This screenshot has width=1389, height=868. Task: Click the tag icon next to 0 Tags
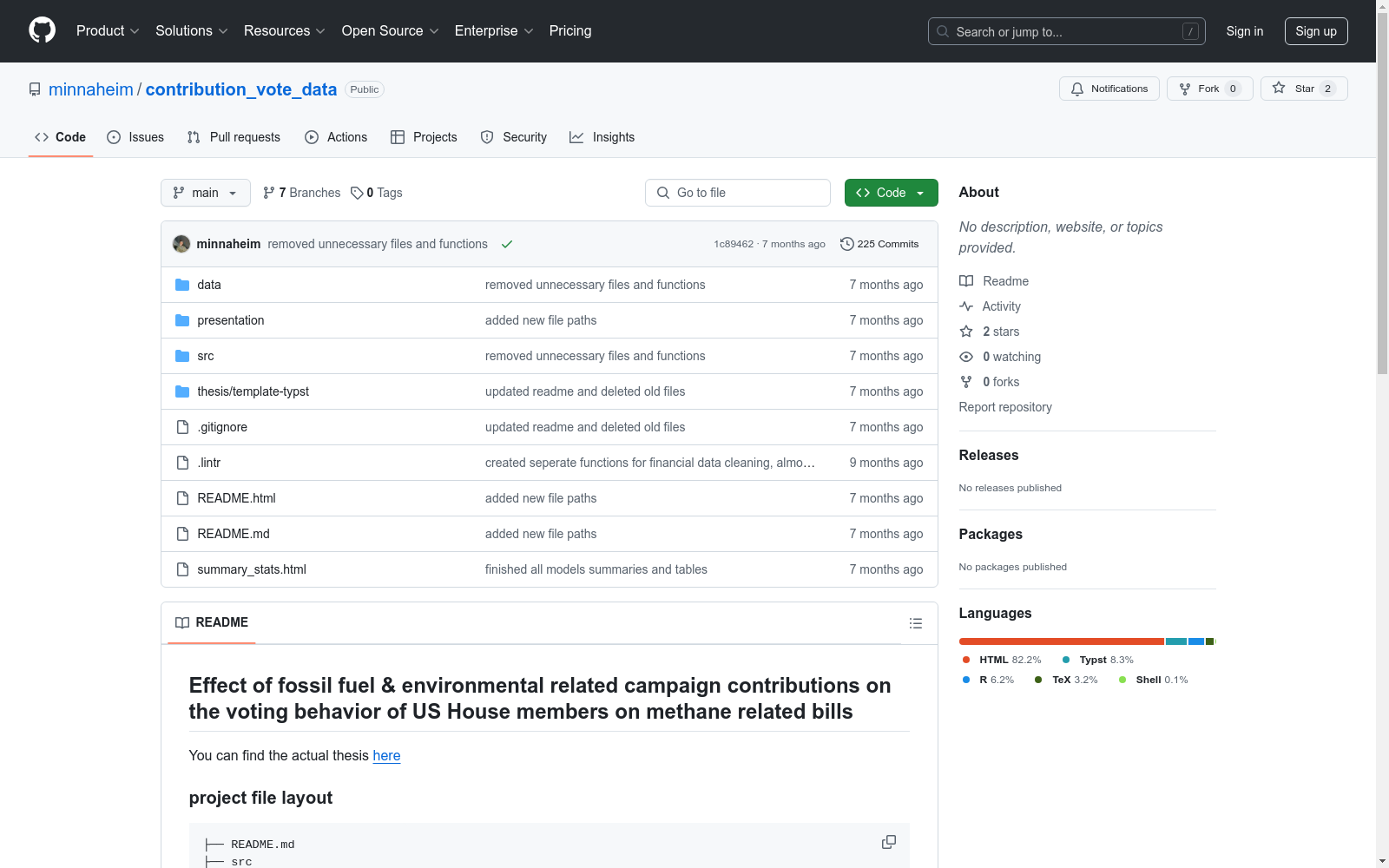[357, 193]
